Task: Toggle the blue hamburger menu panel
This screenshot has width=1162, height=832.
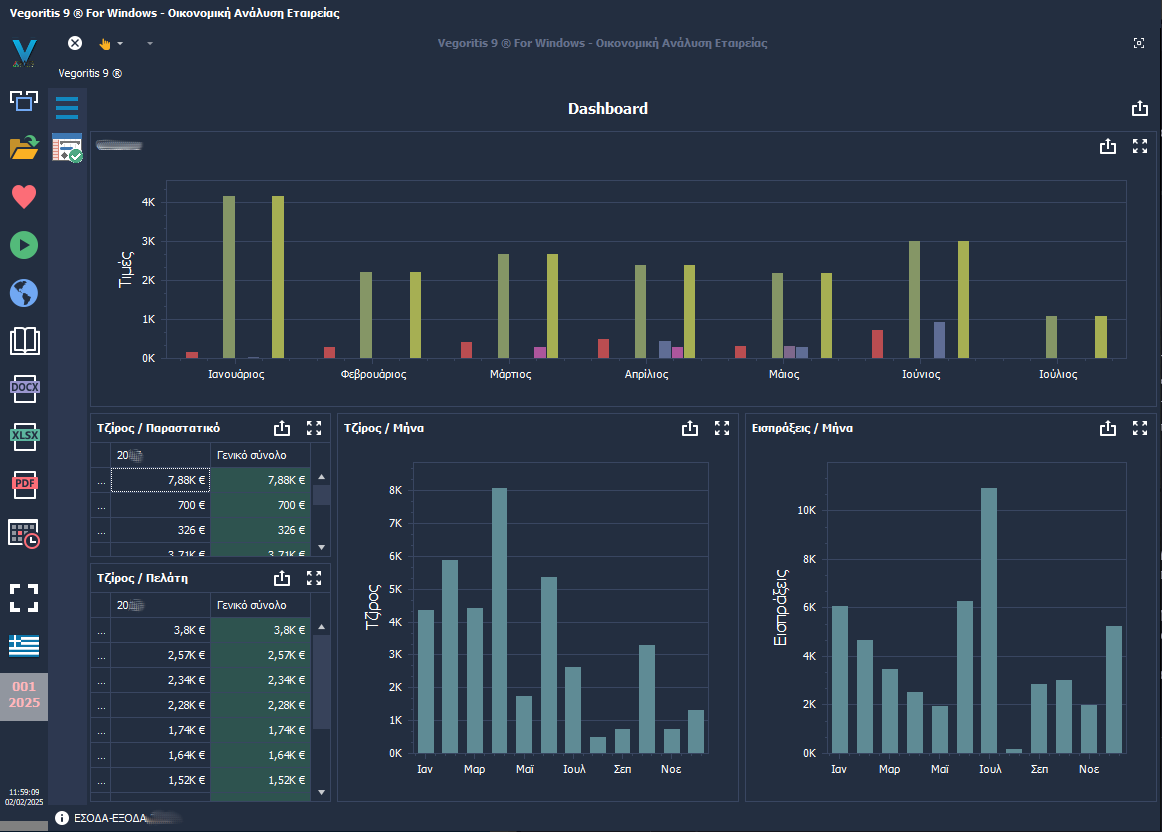Action: pyautogui.click(x=67, y=108)
